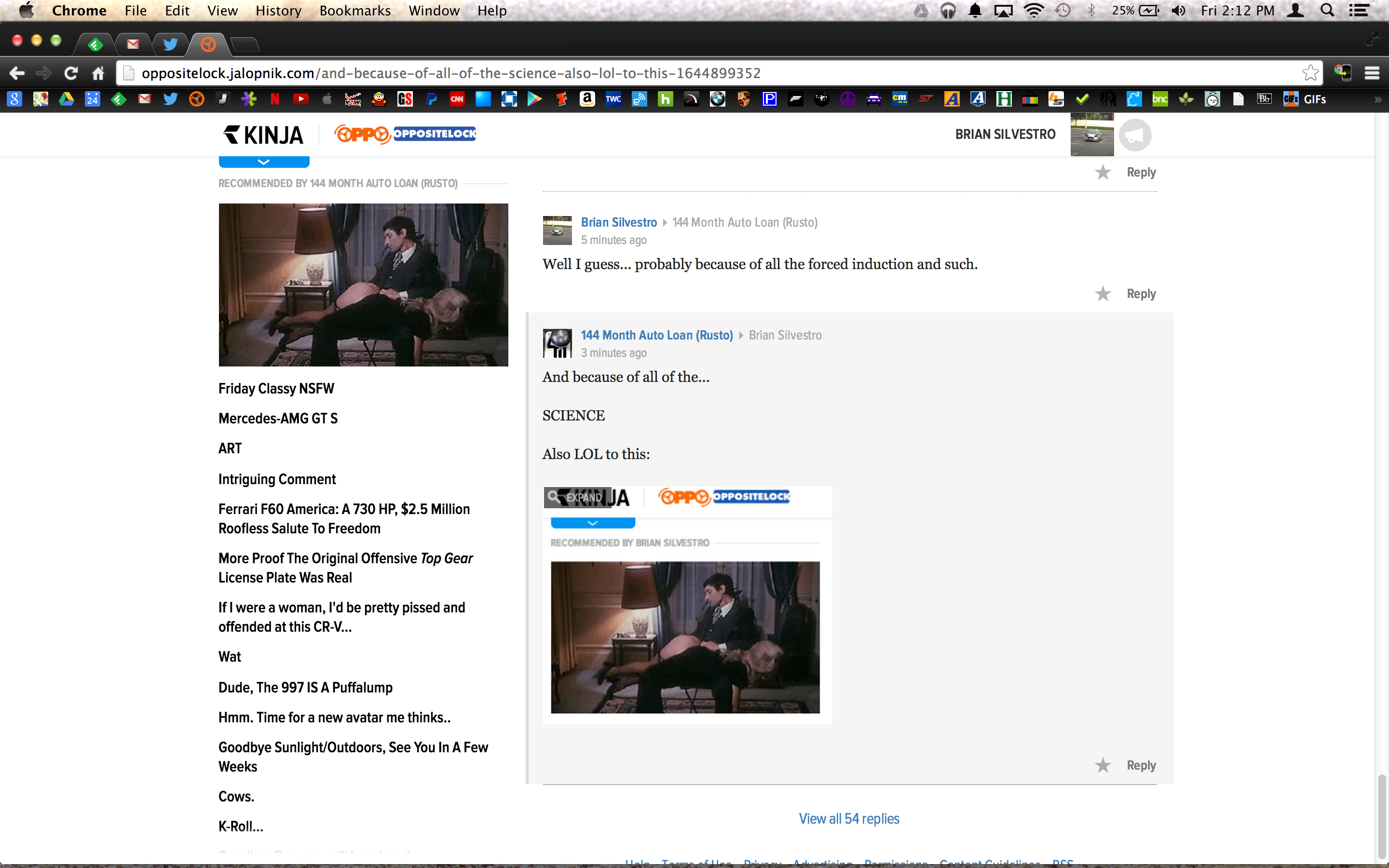Open the Twitter bookmark in the bookmarks bar
1389x868 pixels.
(x=170, y=99)
